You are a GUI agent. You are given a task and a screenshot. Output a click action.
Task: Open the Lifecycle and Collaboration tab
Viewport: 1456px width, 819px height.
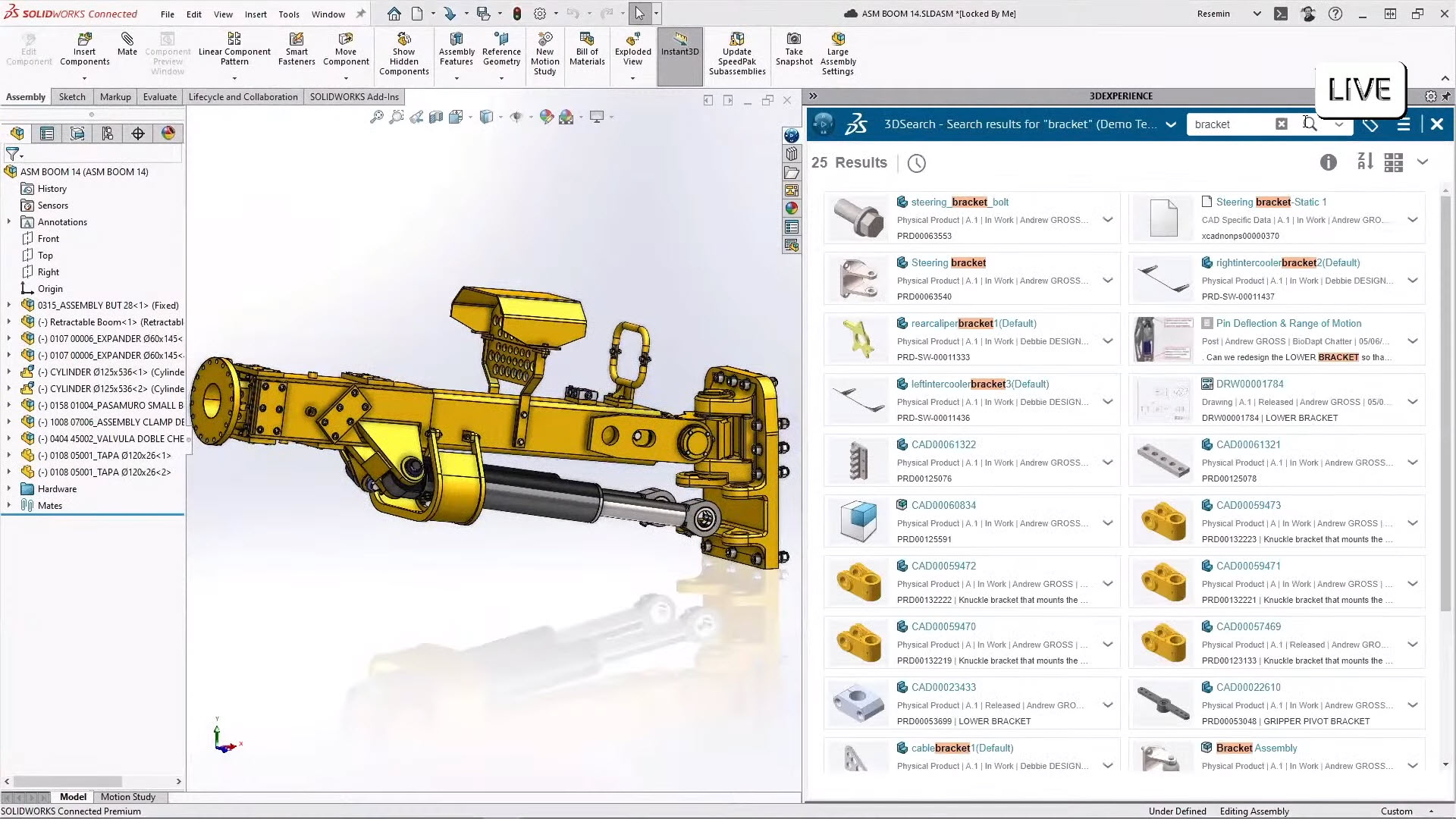click(x=243, y=96)
